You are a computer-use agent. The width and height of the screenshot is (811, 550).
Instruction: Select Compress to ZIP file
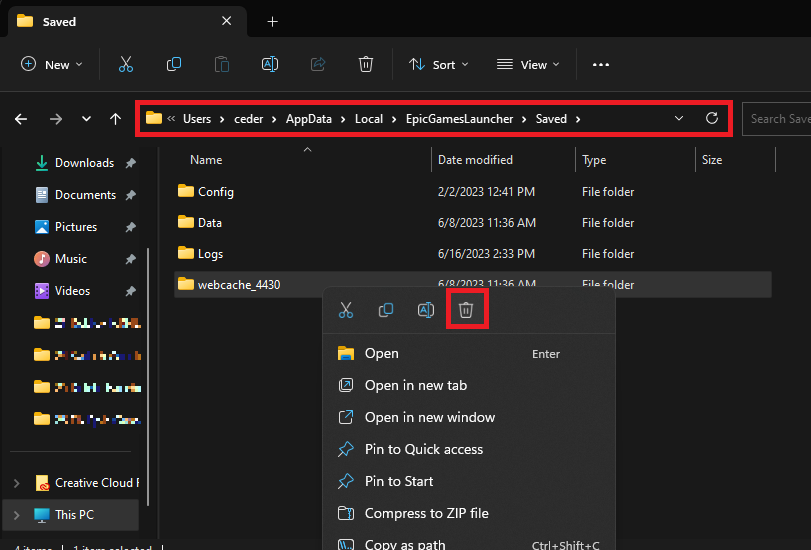click(x=426, y=513)
